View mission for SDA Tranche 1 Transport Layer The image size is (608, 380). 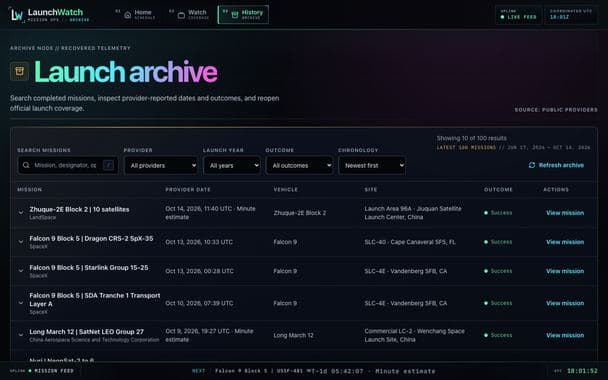click(565, 303)
